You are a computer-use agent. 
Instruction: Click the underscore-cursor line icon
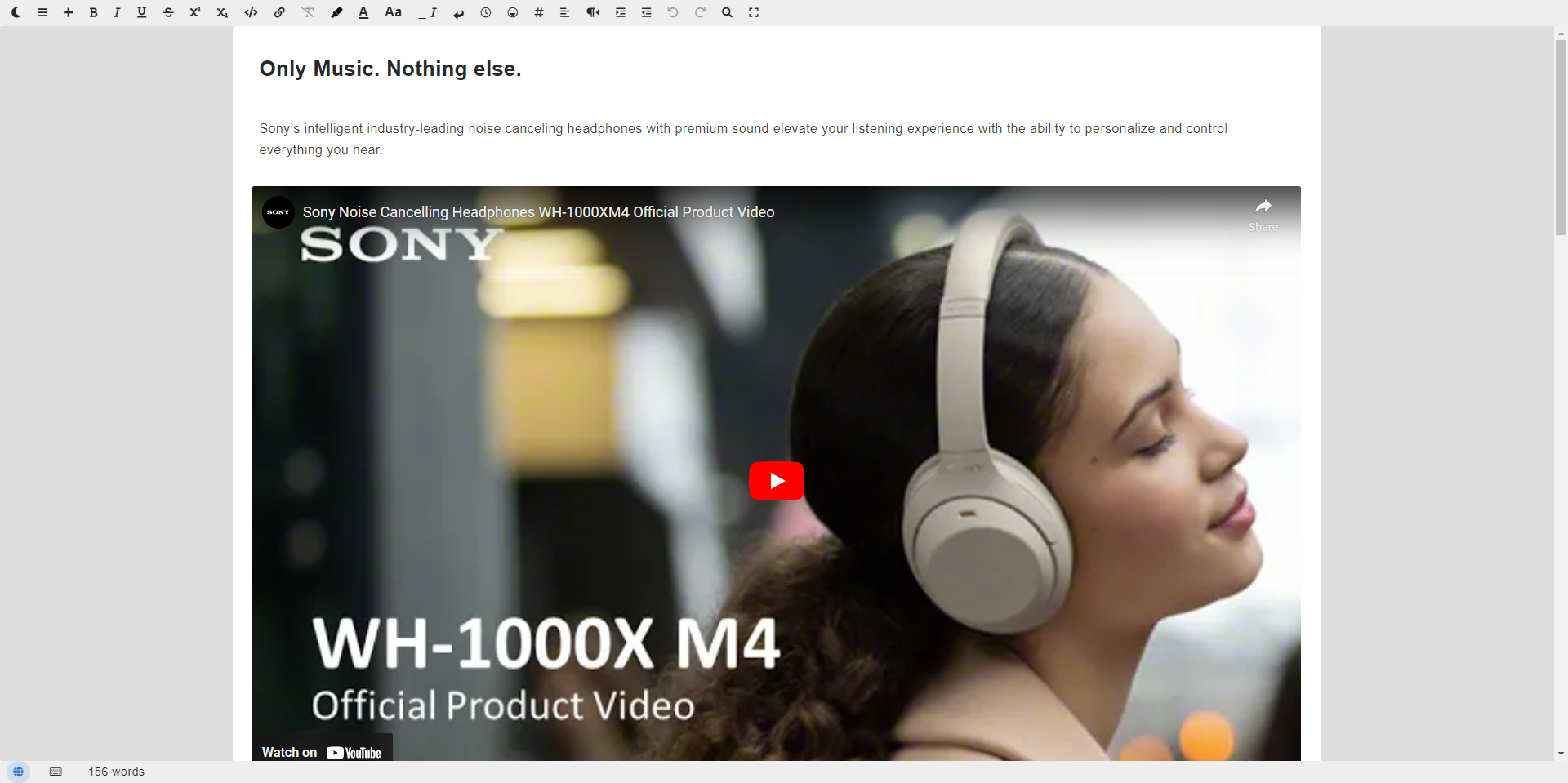tap(428, 12)
